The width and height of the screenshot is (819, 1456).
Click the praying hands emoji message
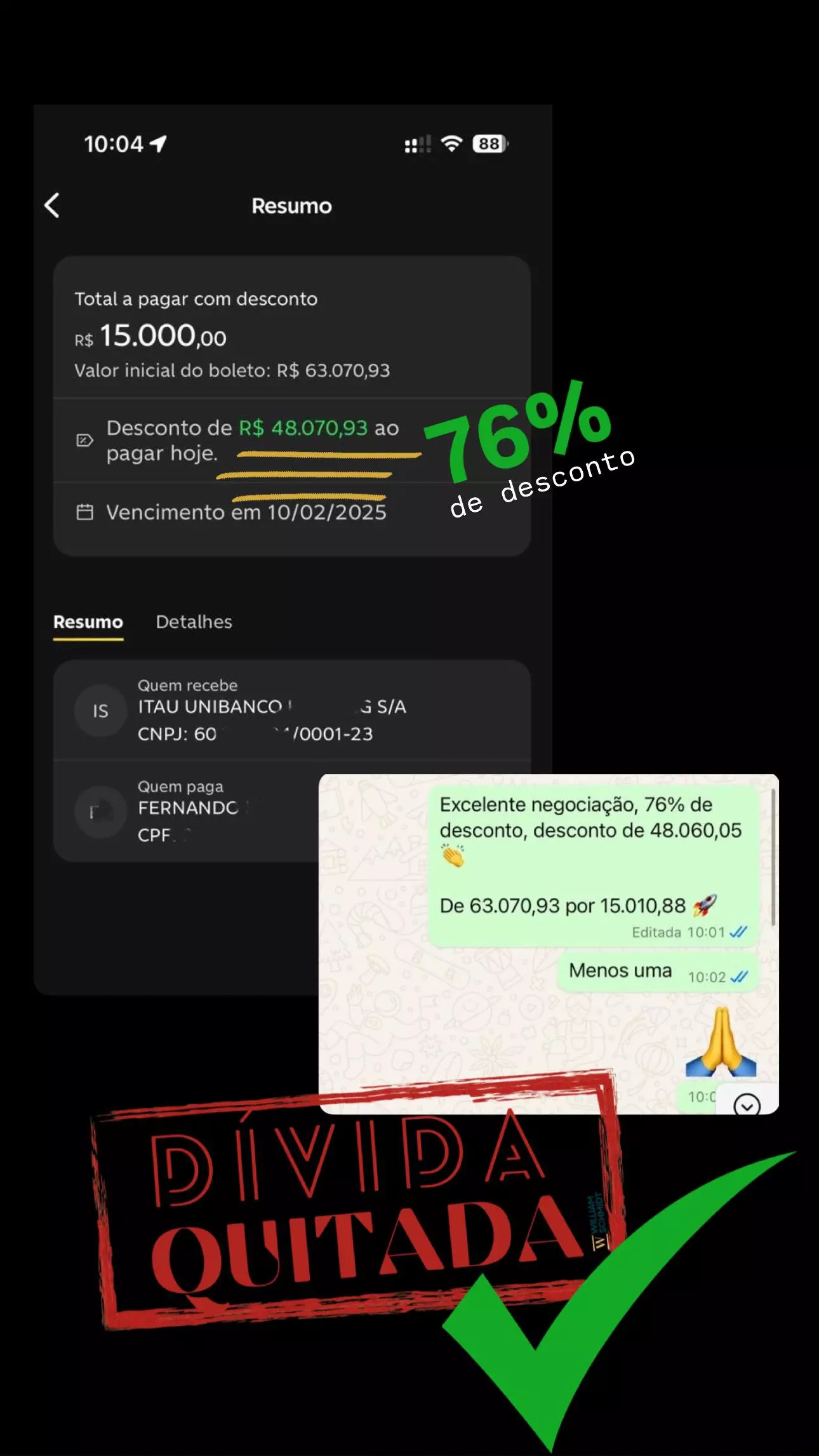click(721, 1042)
